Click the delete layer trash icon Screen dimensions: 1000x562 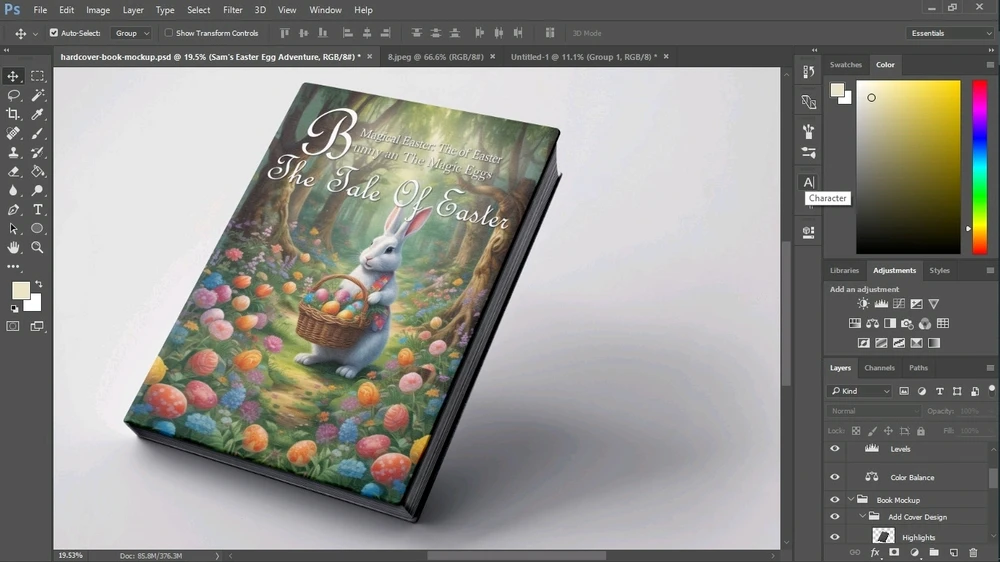(973, 552)
